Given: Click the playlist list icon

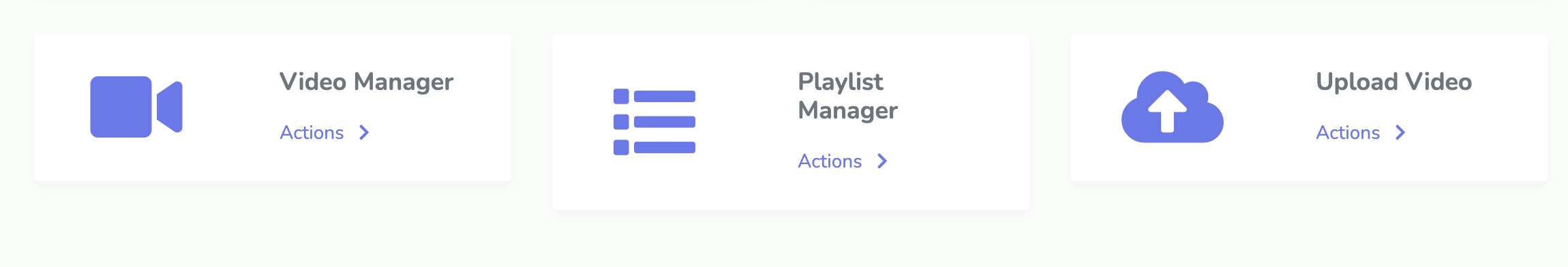Looking at the screenshot, I should [x=654, y=122].
